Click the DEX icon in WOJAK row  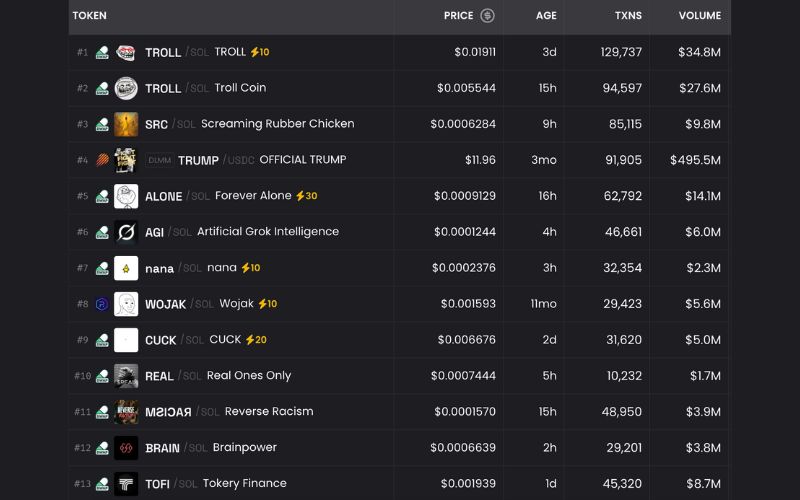coord(102,304)
